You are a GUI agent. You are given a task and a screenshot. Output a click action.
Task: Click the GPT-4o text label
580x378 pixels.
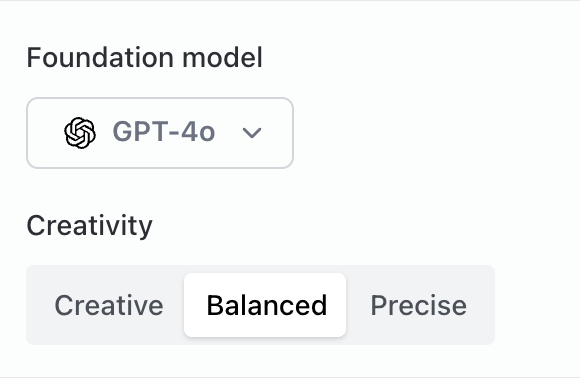tap(163, 132)
